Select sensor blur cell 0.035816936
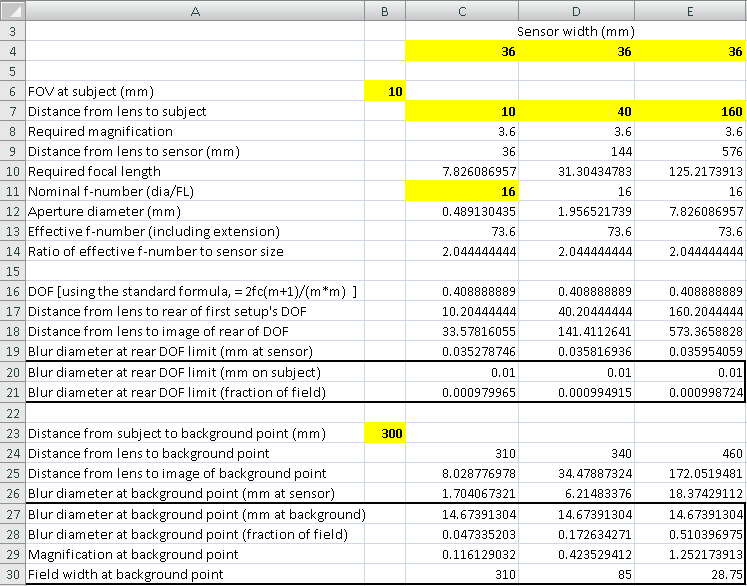The width and height of the screenshot is (747, 586). 576,351
